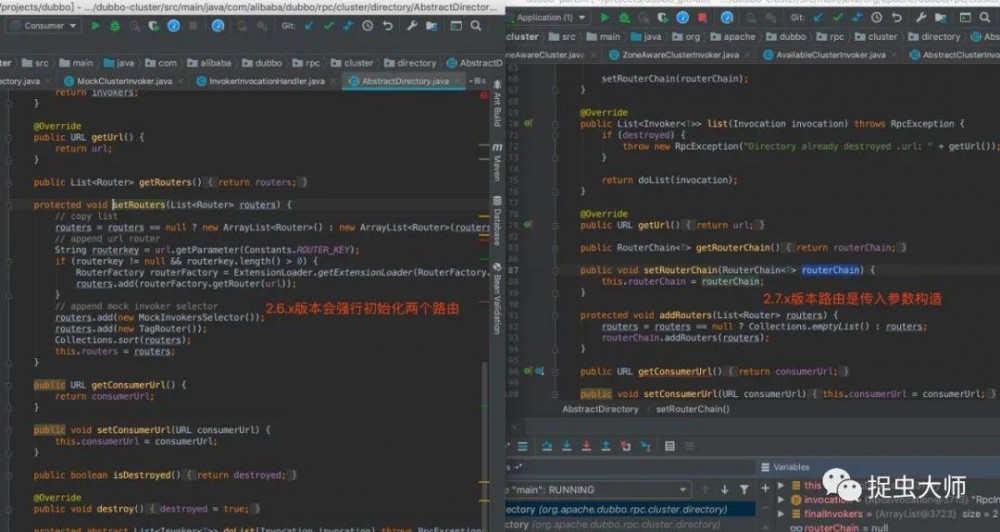Viewport: 1000px width, 532px height.
Task: Click the Step Out debugger icon
Action: click(x=606, y=446)
